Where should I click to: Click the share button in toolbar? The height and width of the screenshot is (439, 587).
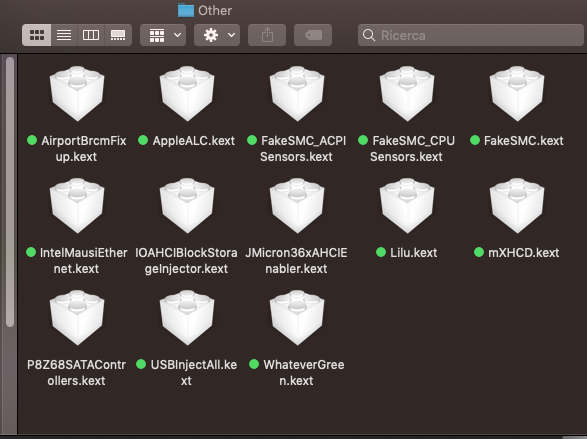(267, 35)
